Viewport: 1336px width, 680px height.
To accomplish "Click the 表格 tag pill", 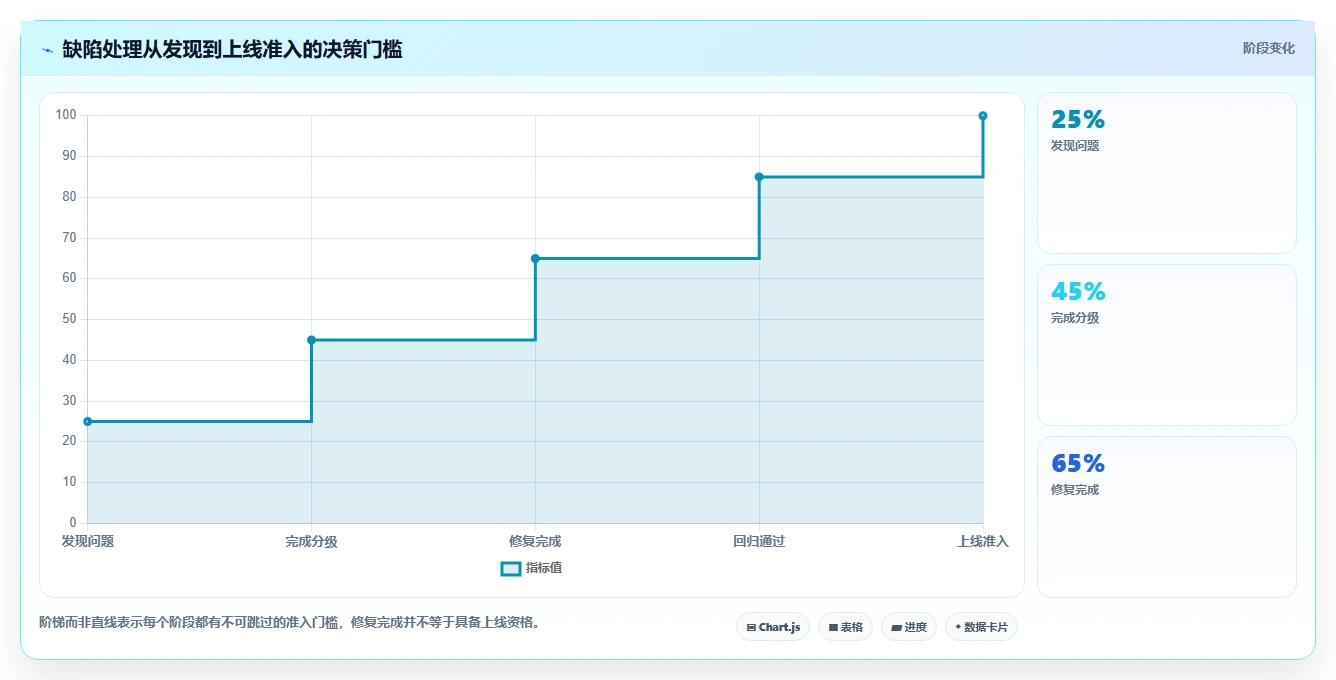I will [845, 627].
